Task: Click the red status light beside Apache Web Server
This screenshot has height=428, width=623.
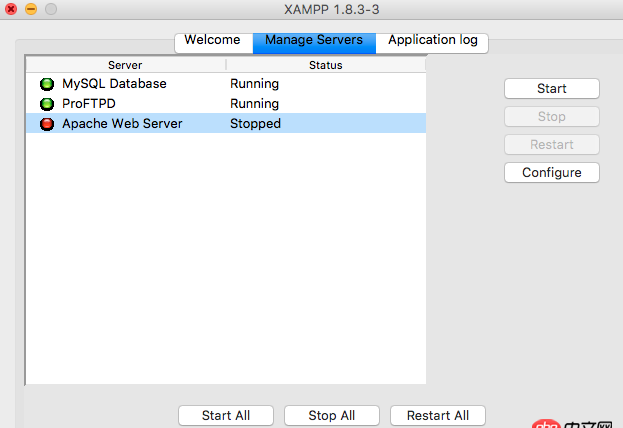Action: 47,124
